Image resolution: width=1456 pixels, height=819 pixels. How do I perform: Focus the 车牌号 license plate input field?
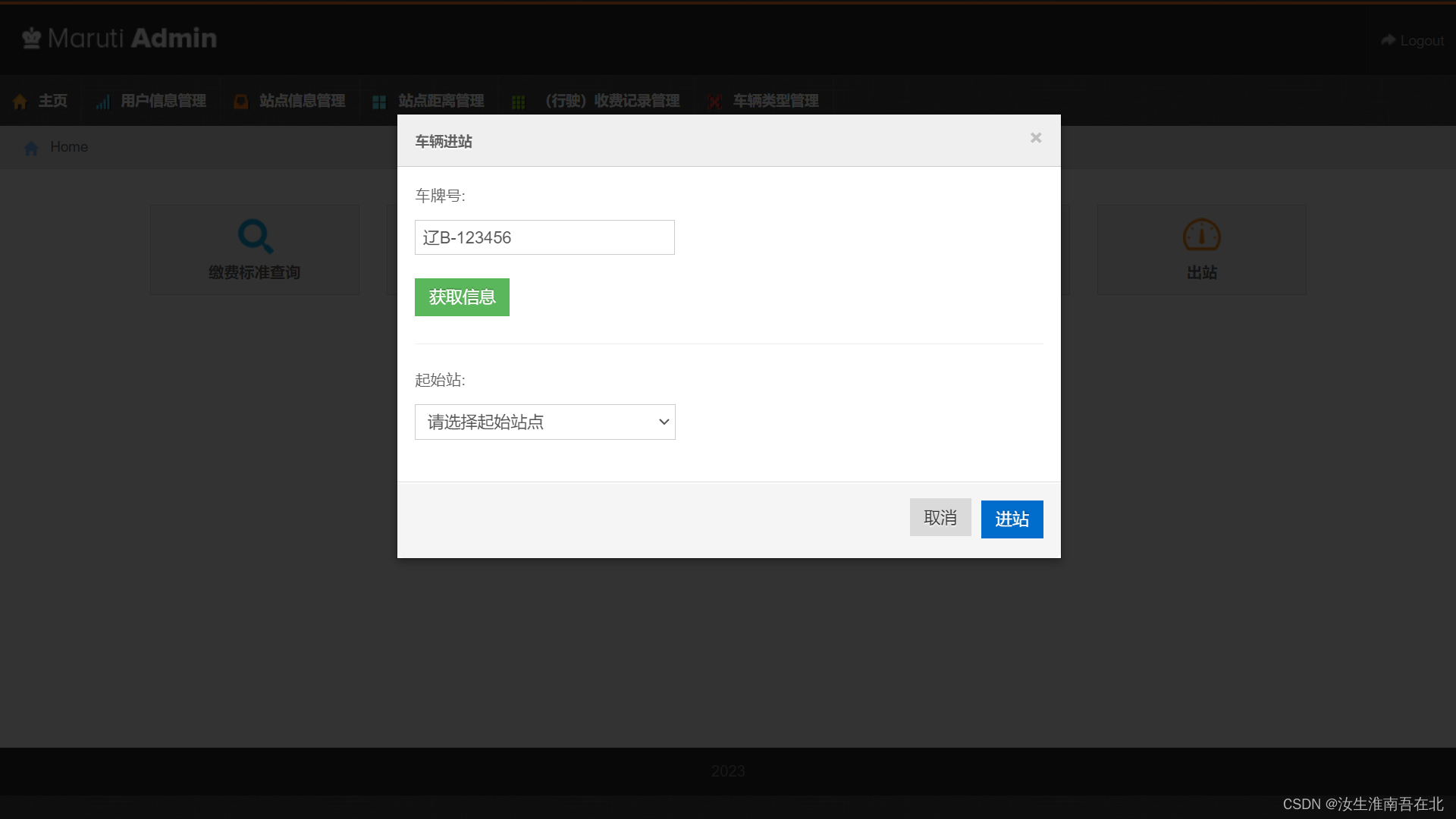click(544, 237)
